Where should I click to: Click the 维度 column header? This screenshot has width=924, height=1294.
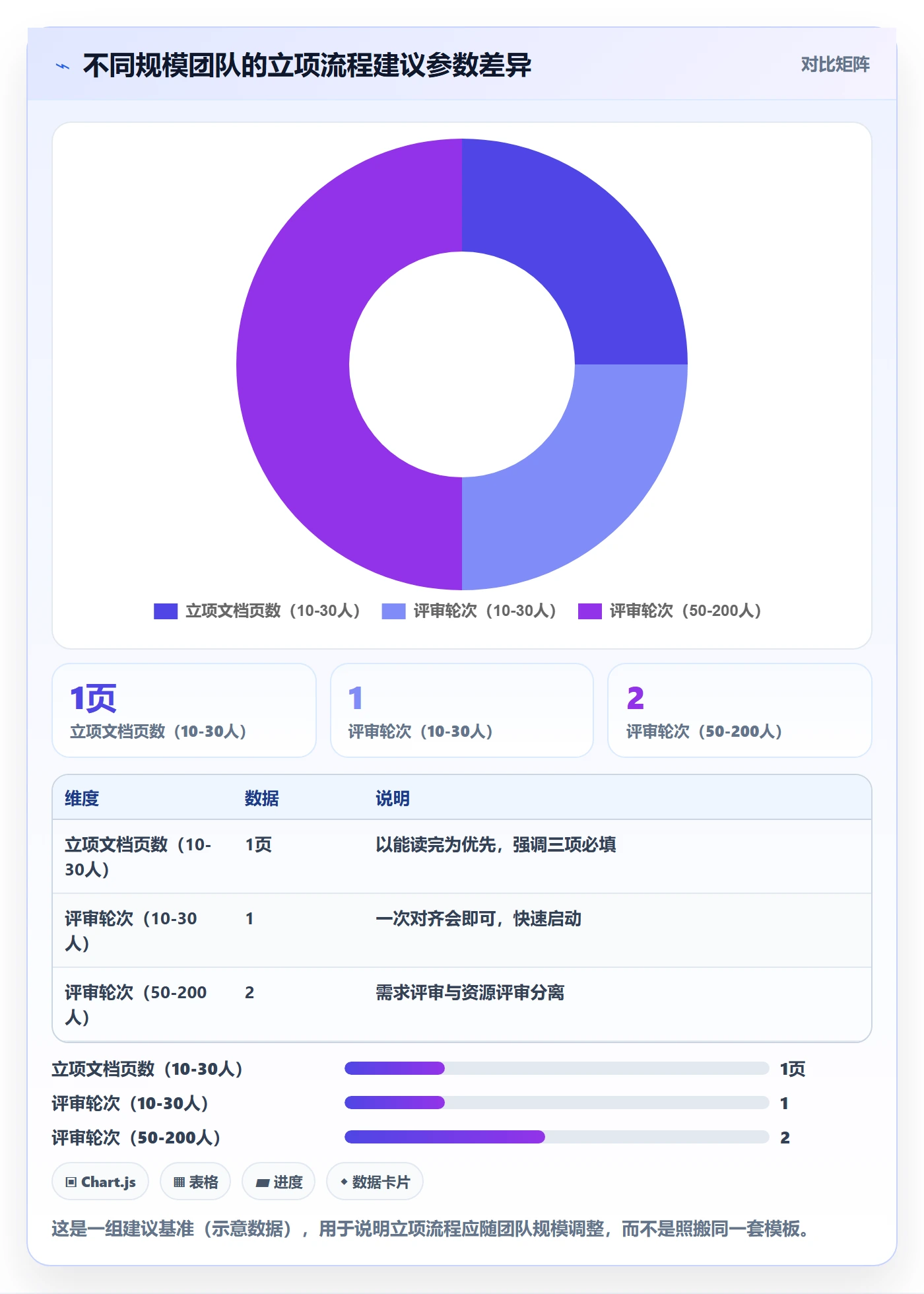point(82,798)
